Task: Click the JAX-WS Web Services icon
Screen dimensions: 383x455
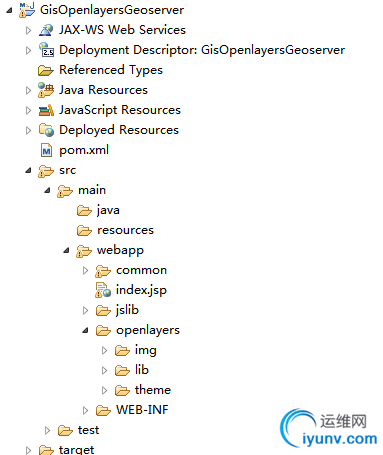Action: 46,30
